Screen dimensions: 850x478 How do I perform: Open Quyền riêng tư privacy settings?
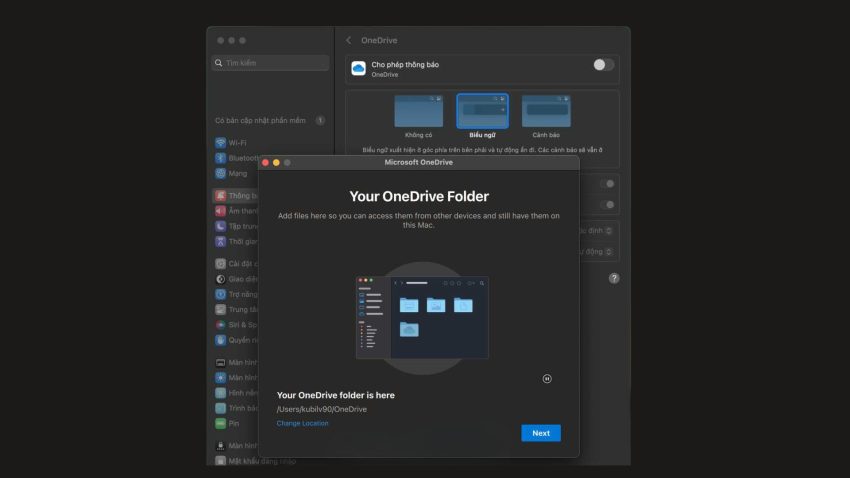click(236, 340)
